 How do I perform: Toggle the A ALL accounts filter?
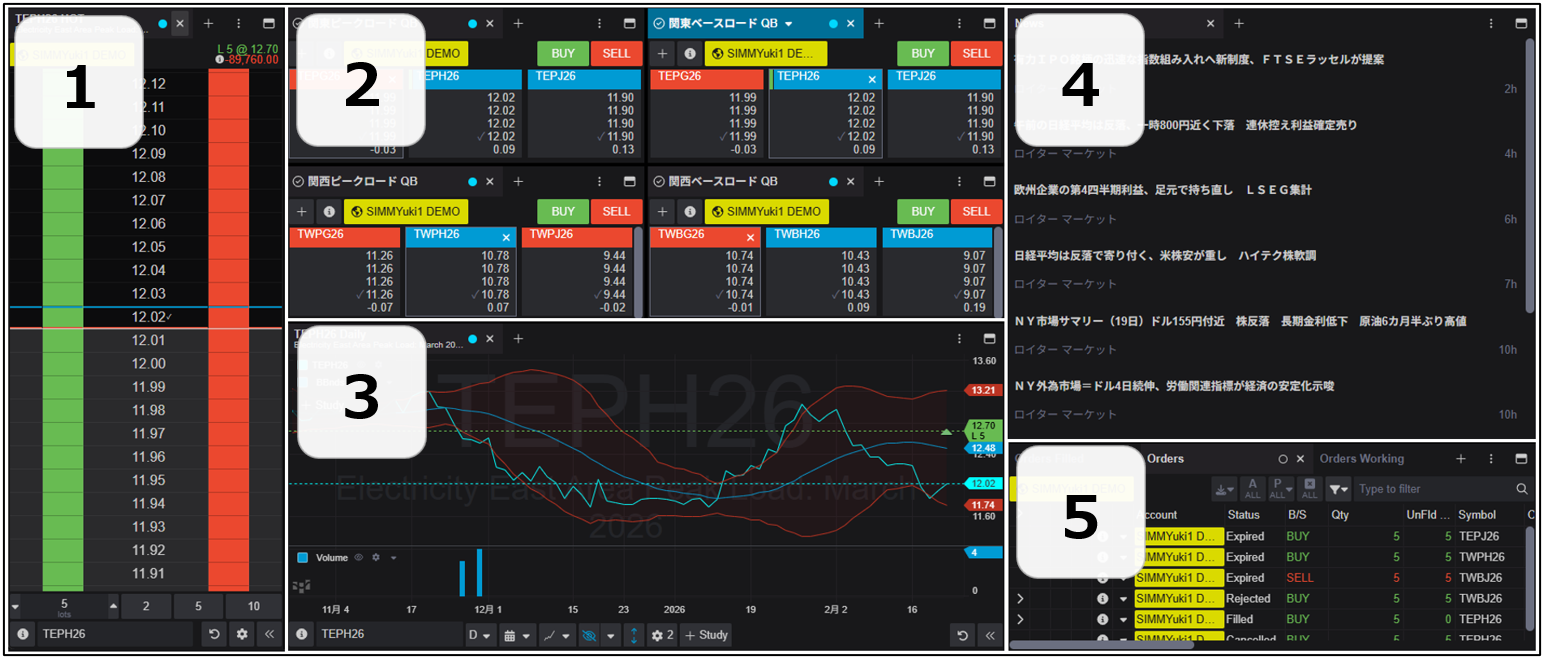pyautogui.click(x=1252, y=489)
